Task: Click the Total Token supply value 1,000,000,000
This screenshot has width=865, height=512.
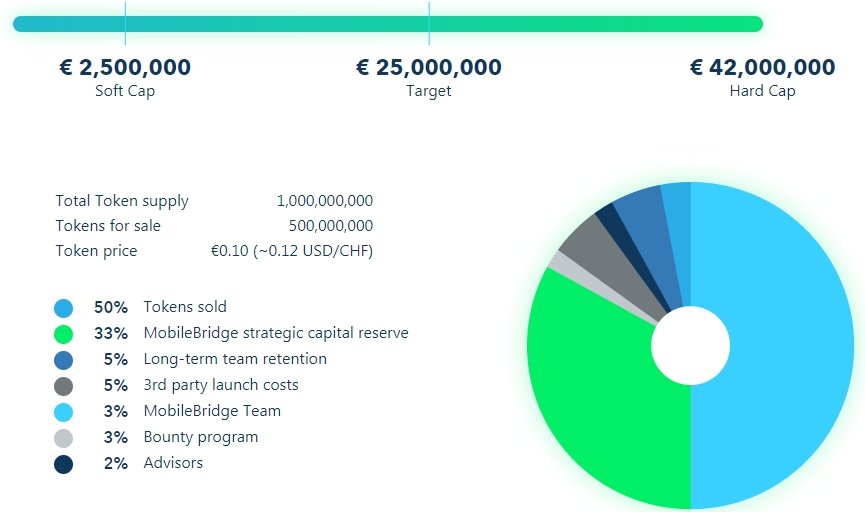Action: coord(324,201)
